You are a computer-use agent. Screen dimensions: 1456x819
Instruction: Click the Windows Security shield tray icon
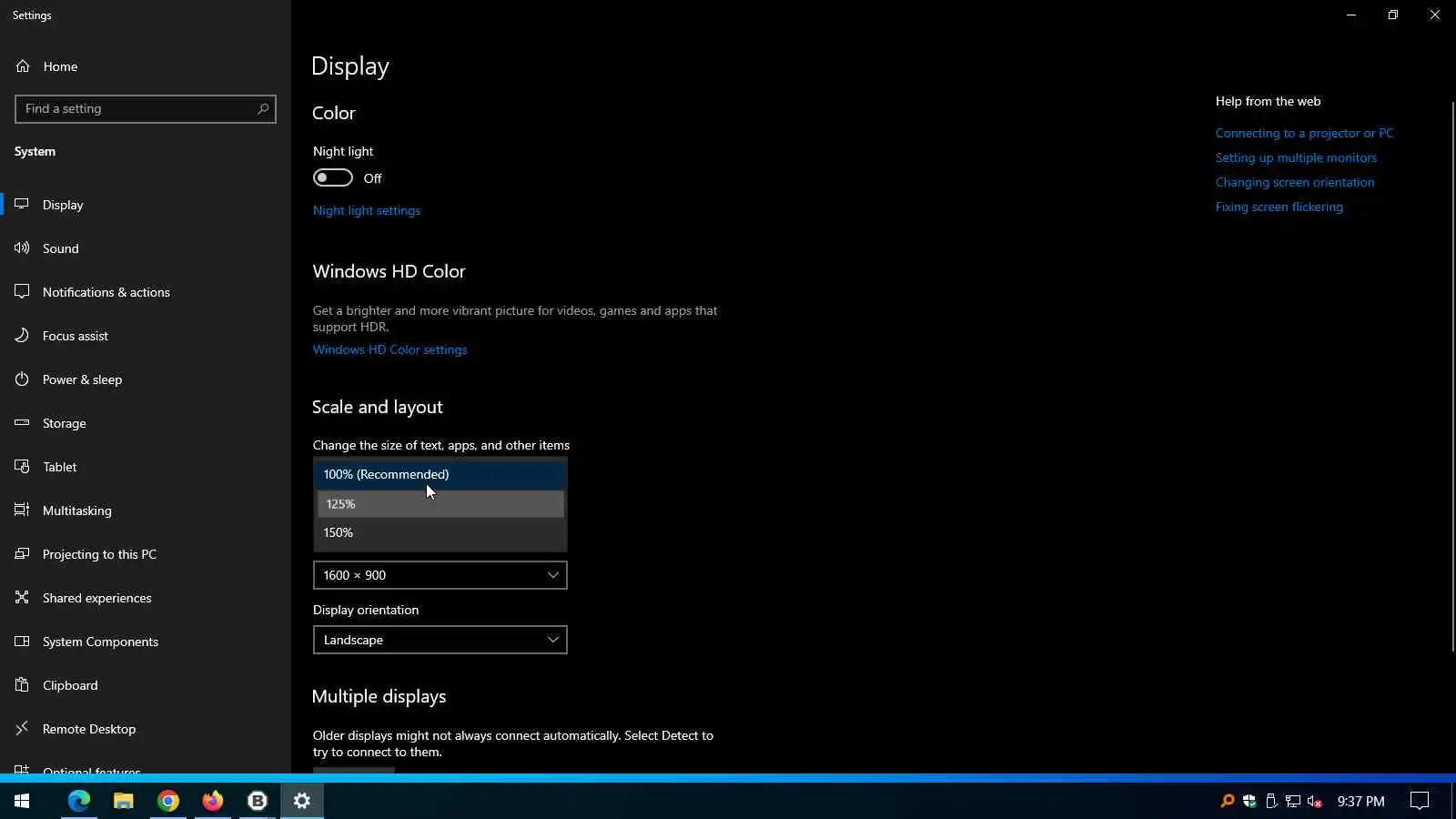click(1249, 801)
